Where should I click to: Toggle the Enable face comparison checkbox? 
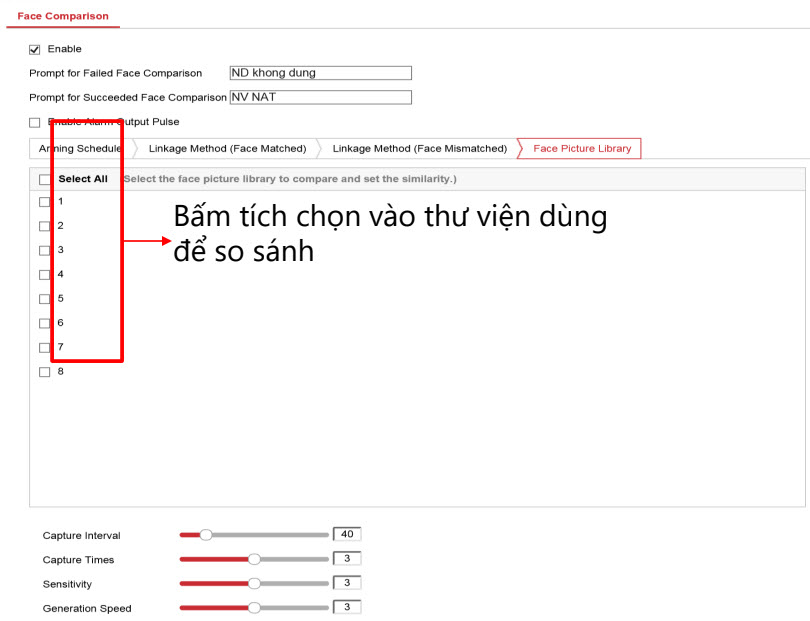(35, 49)
